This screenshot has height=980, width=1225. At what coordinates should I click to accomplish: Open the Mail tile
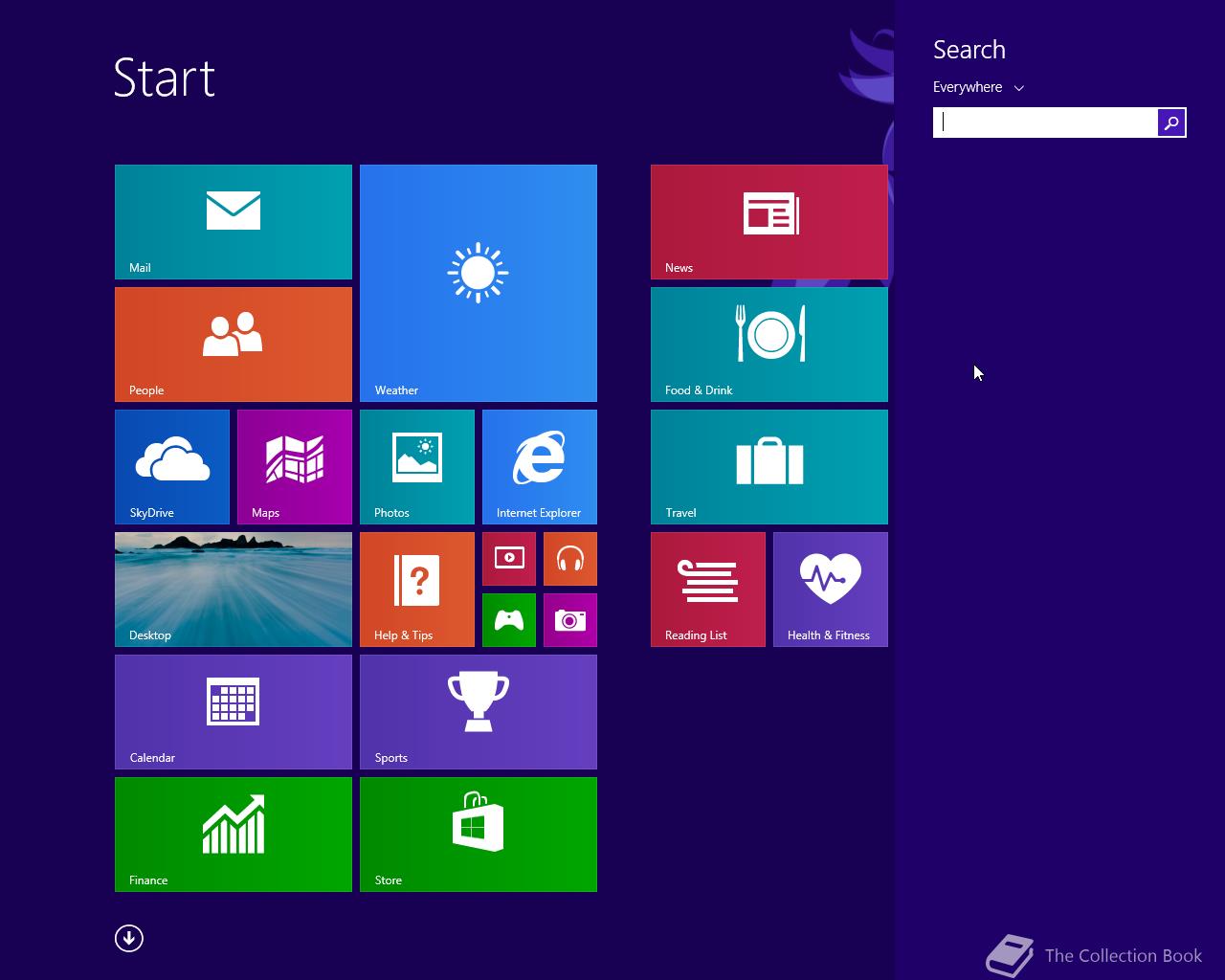[x=234, y=222]
